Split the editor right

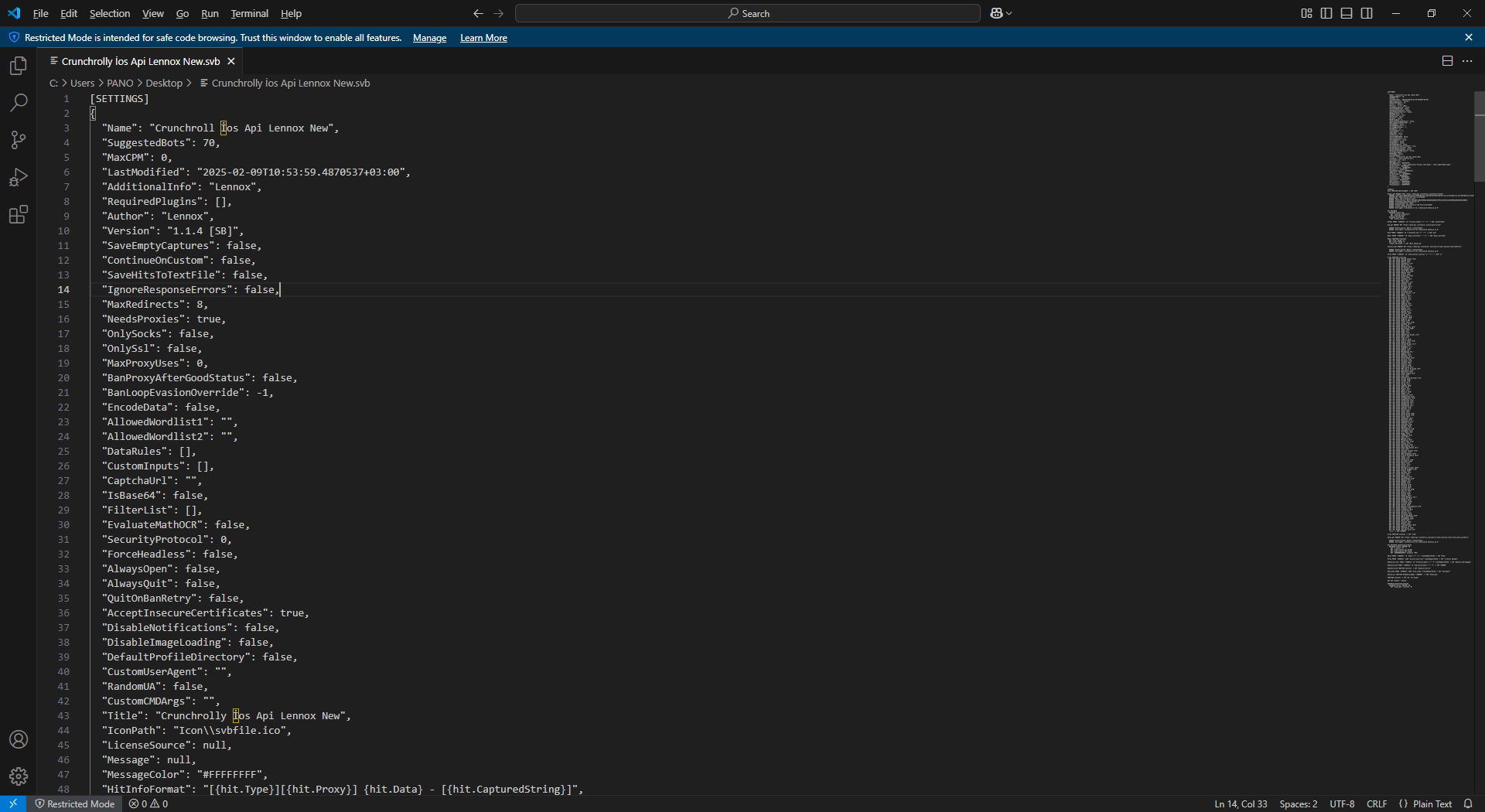pos(1447,61)
